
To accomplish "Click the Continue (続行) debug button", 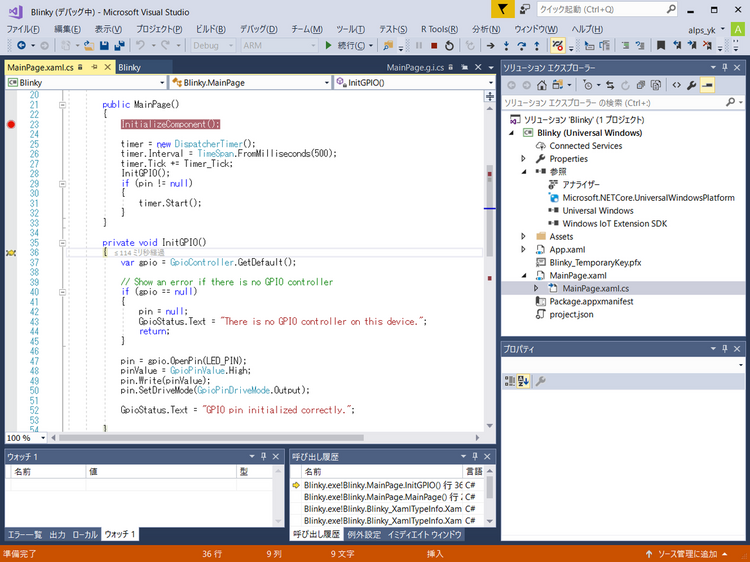I will tap(344, 45).
